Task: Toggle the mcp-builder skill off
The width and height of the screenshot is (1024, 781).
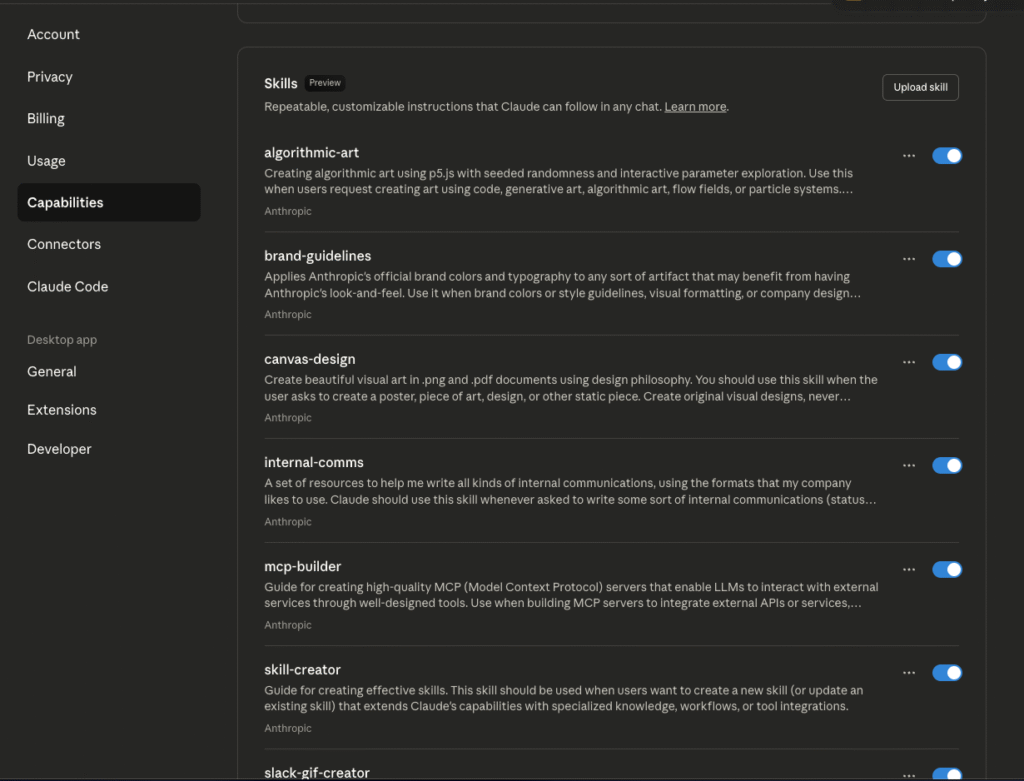Action: tap(946, 569)
